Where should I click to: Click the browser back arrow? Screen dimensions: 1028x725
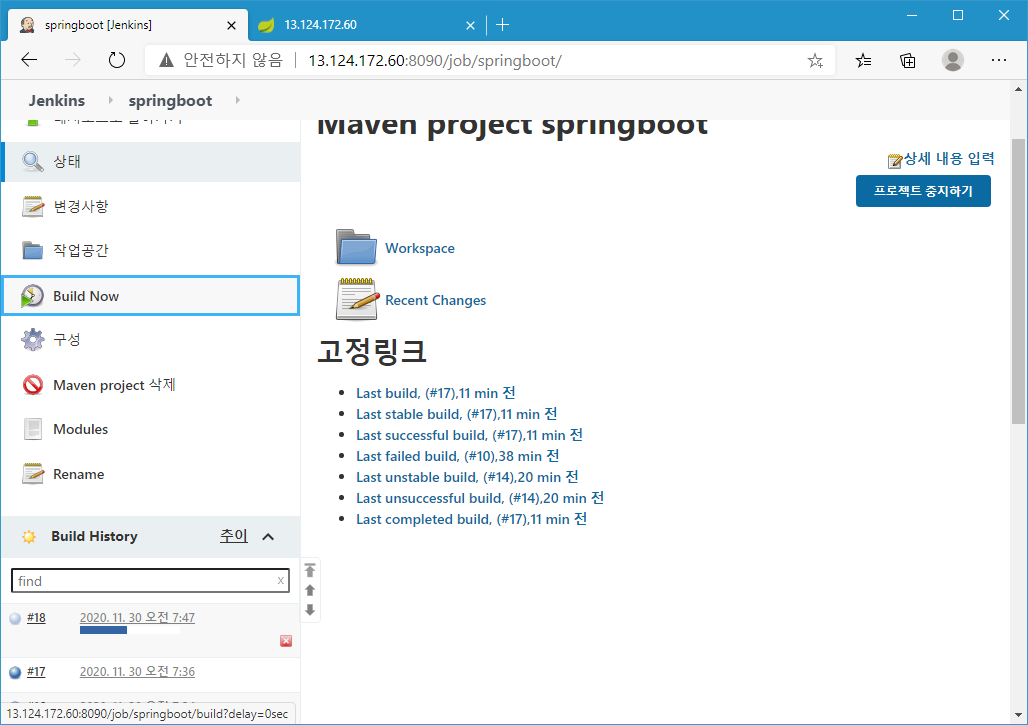29,60
